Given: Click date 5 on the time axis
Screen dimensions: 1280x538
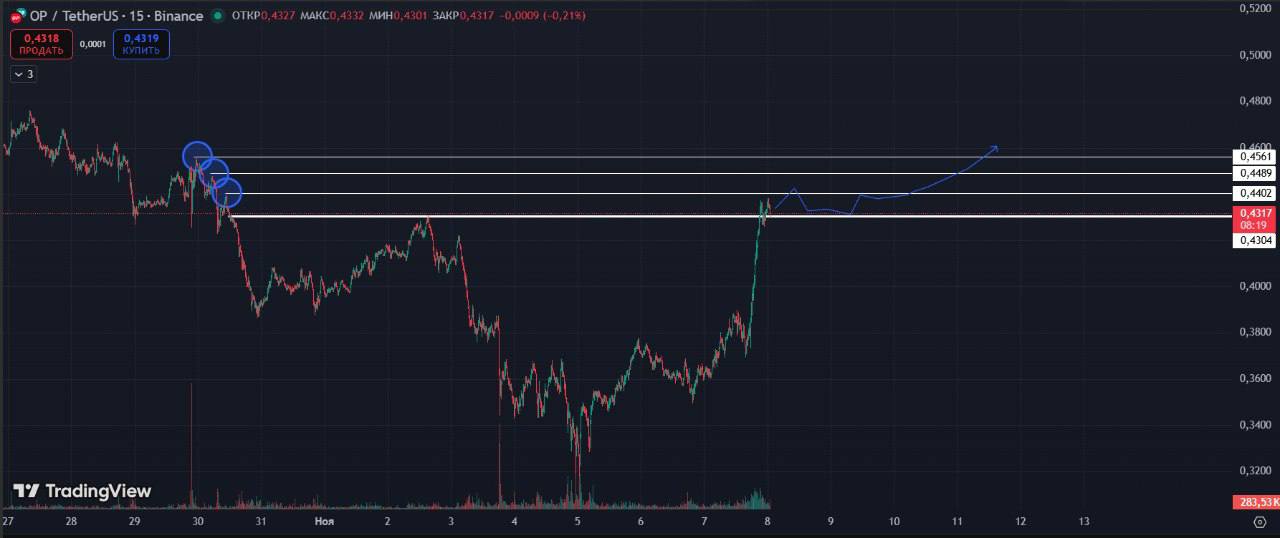Looking at the screenshot, I should click(x=577, y=522).
